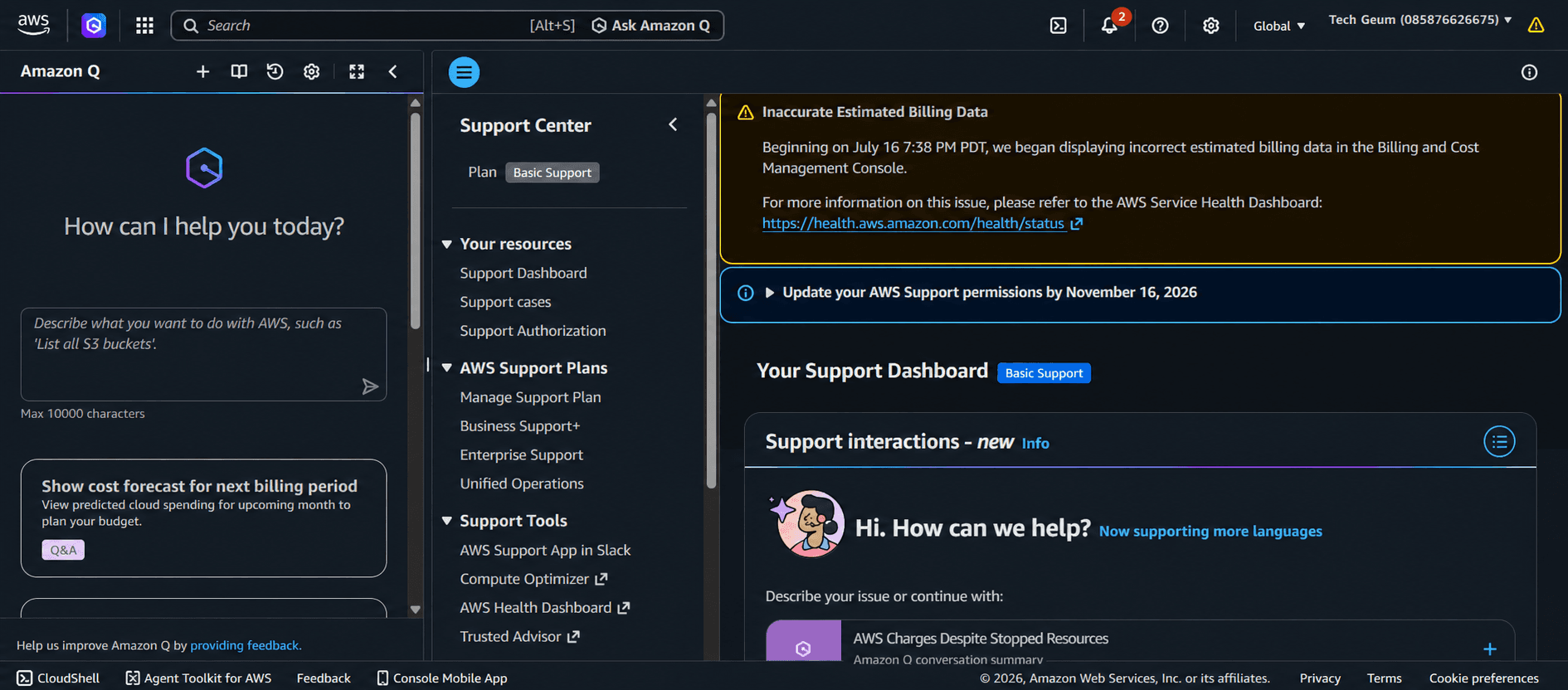Focus the Amazon Q prompt text area

coord(203,354)
